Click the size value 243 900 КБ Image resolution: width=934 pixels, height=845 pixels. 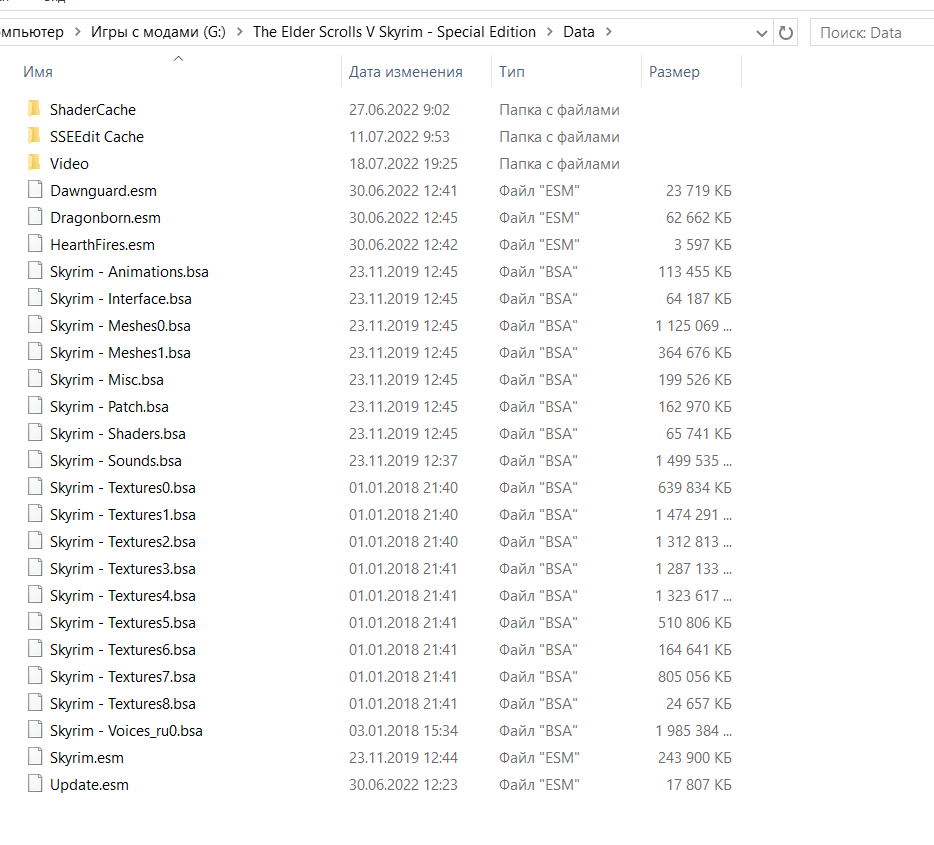tap(695, 757)
